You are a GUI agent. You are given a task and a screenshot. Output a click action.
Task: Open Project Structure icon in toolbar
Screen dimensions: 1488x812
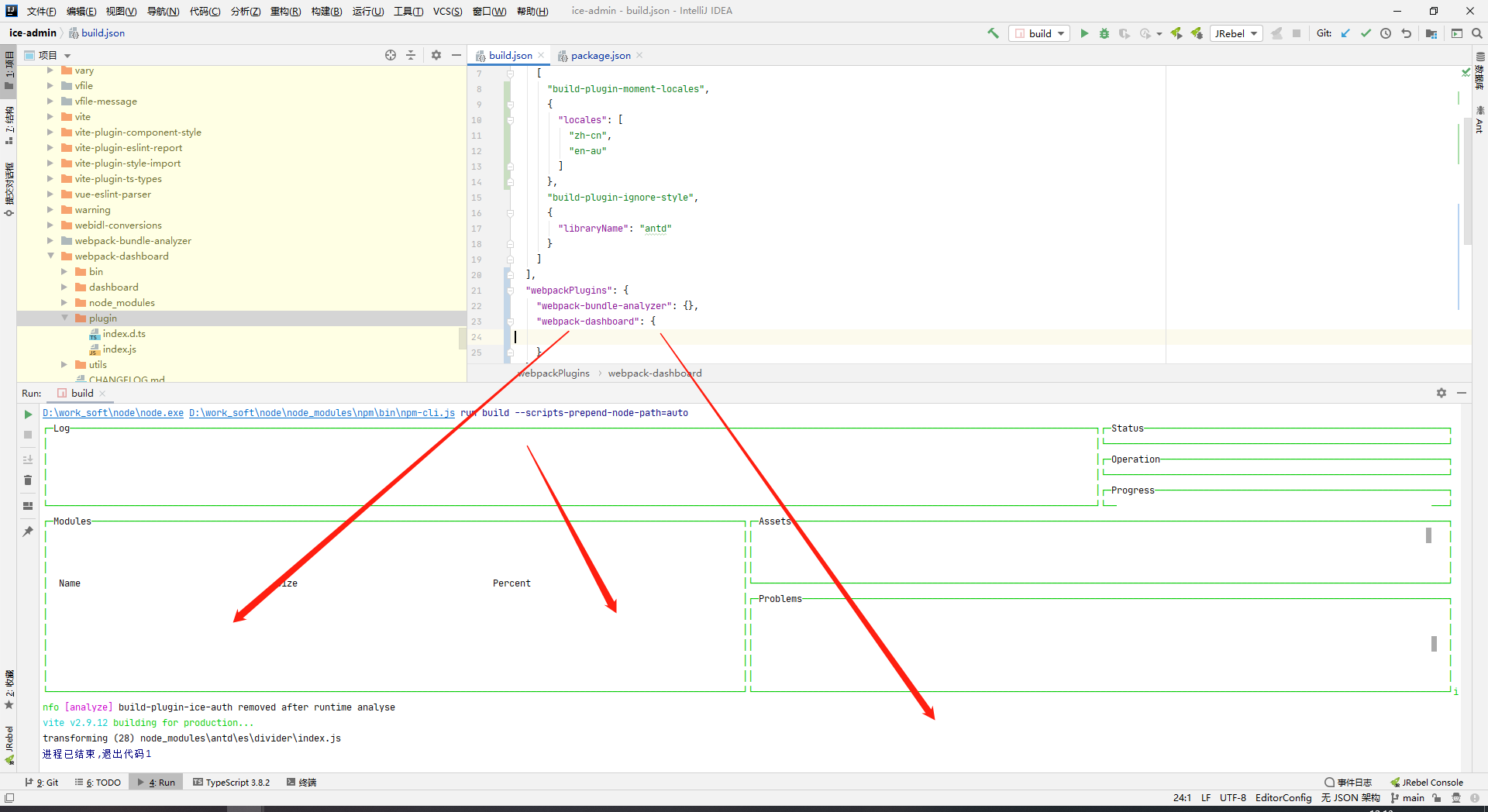coord(1431,33)
